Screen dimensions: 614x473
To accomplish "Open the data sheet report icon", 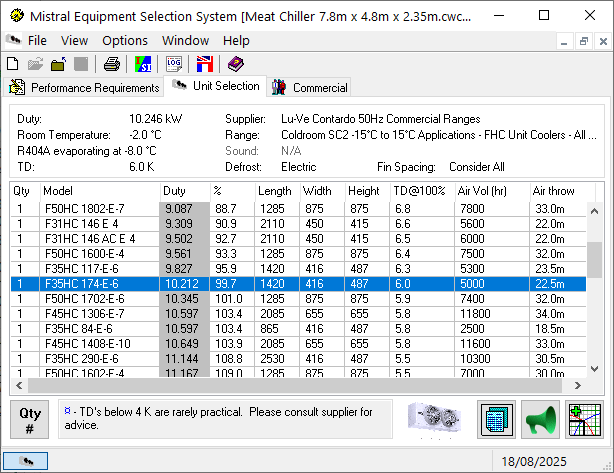I will 496,419.
